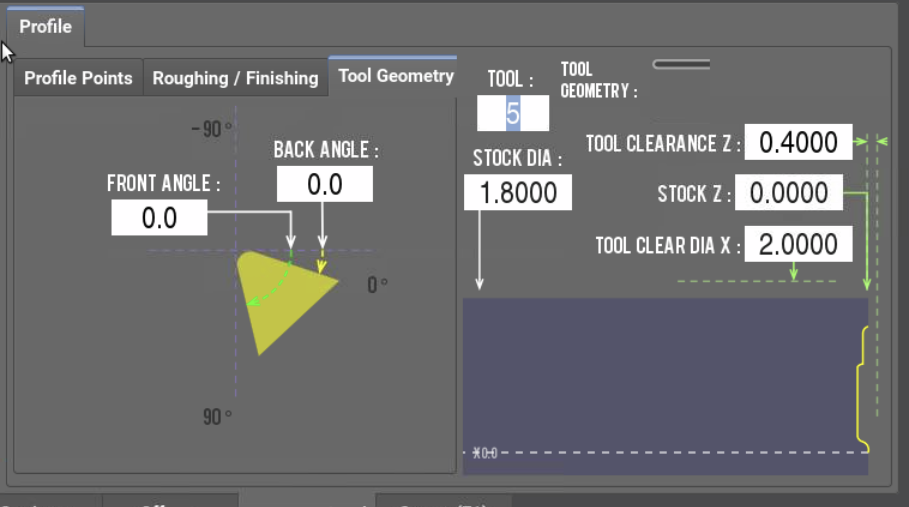Click the white Stock Dia arrow tip
This screenshot has width=909, height=507.
[479, 283]
